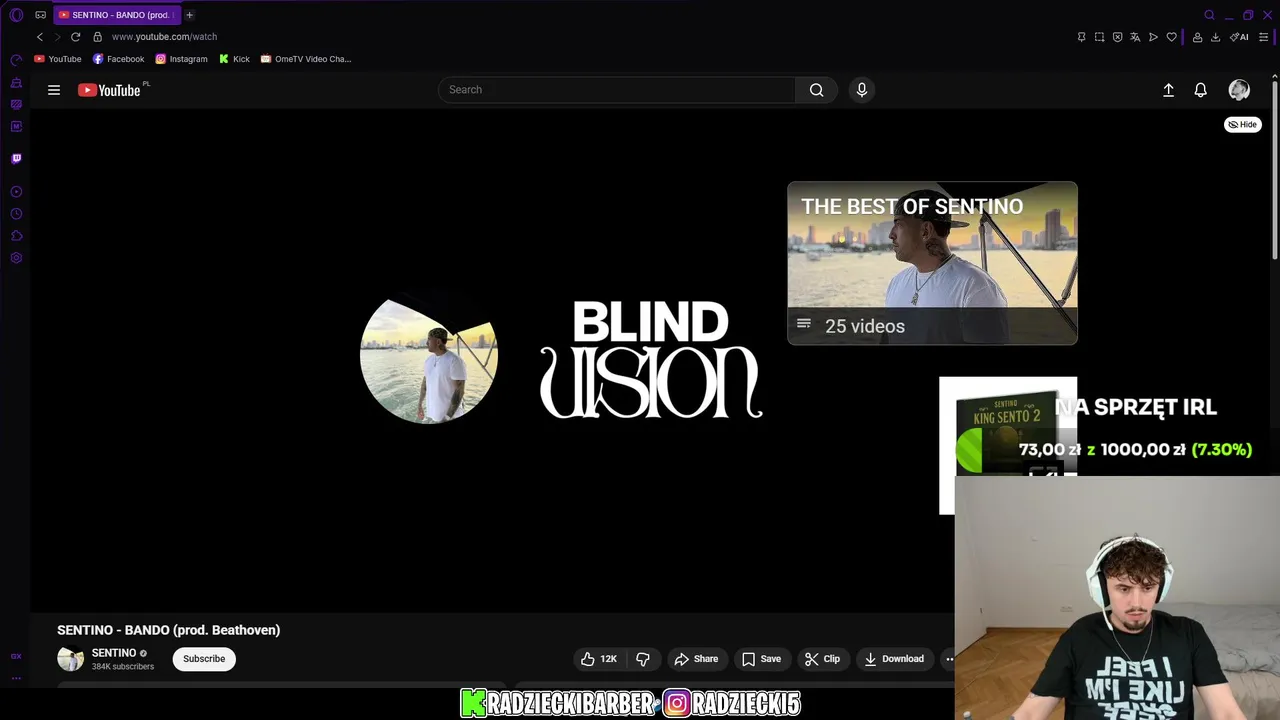Open Easy Setup sliders icon
Image resolution: width=1280 pixels, height=720 pixels.
(1264, 37)
